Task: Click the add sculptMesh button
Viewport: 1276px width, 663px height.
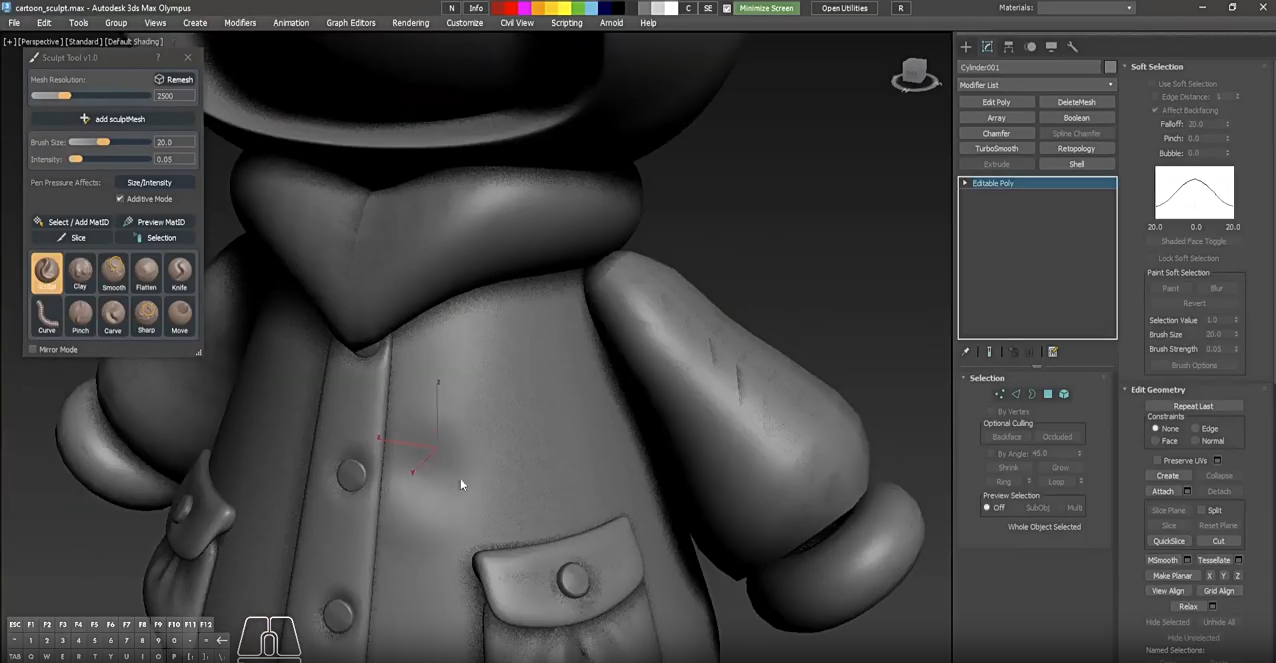Action: [113, 119]
